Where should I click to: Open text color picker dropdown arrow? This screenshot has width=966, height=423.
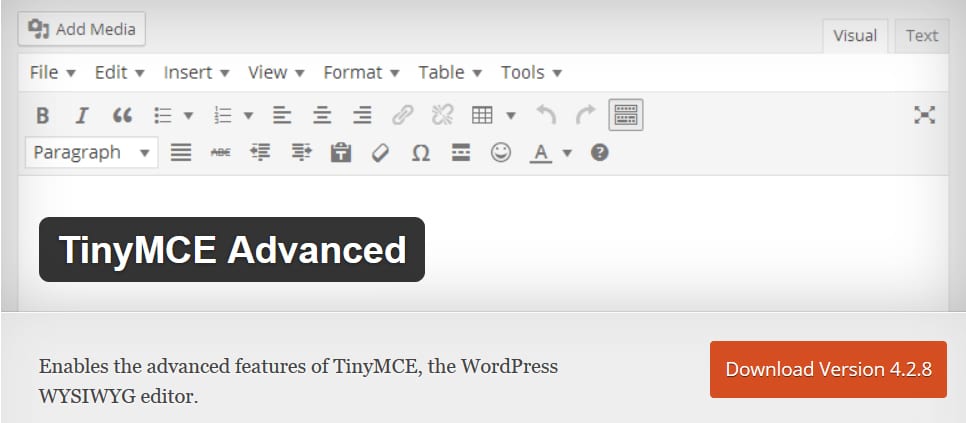(x=567, y=153)
